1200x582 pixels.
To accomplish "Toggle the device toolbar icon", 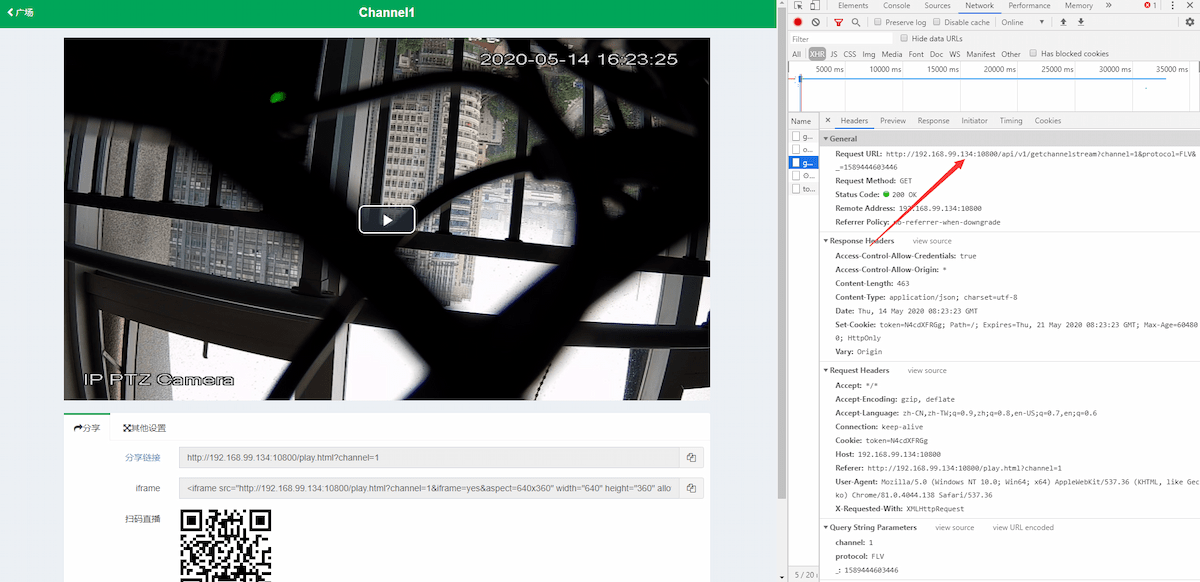I will click(x=814, y=6).
